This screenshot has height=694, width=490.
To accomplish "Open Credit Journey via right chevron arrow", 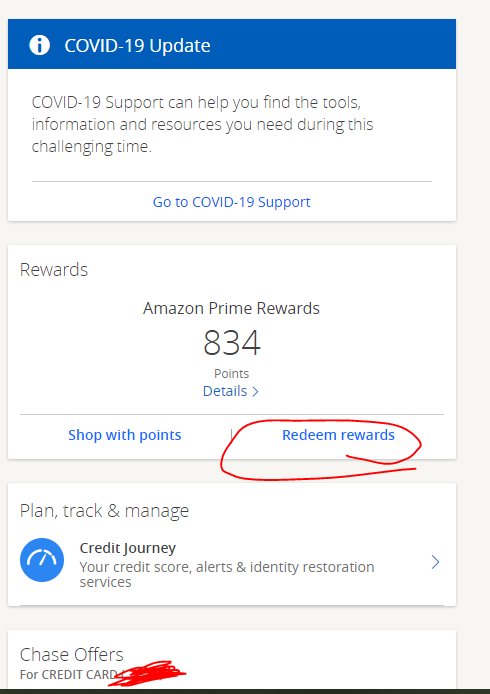I will pyautogui.click(x=436, y=562).
